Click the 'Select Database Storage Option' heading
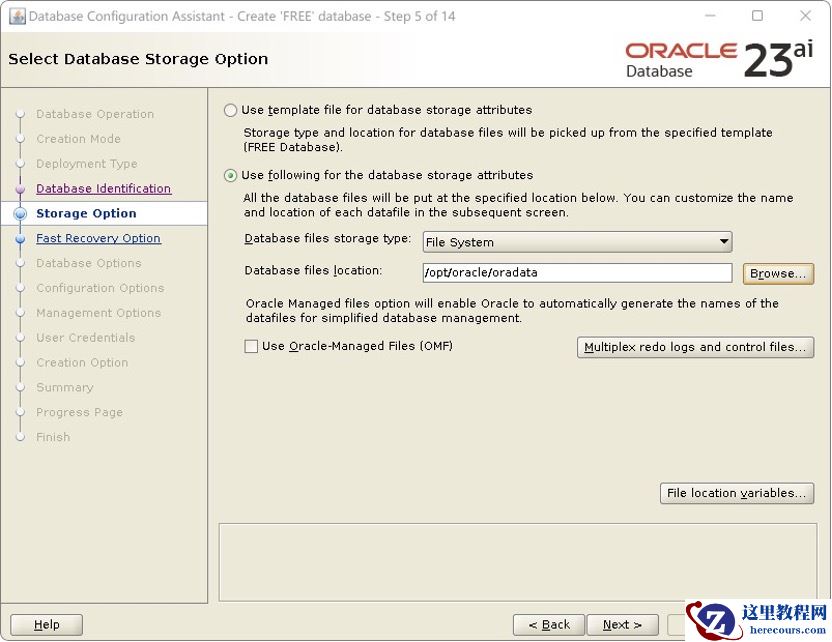 (x=138, y=59)
